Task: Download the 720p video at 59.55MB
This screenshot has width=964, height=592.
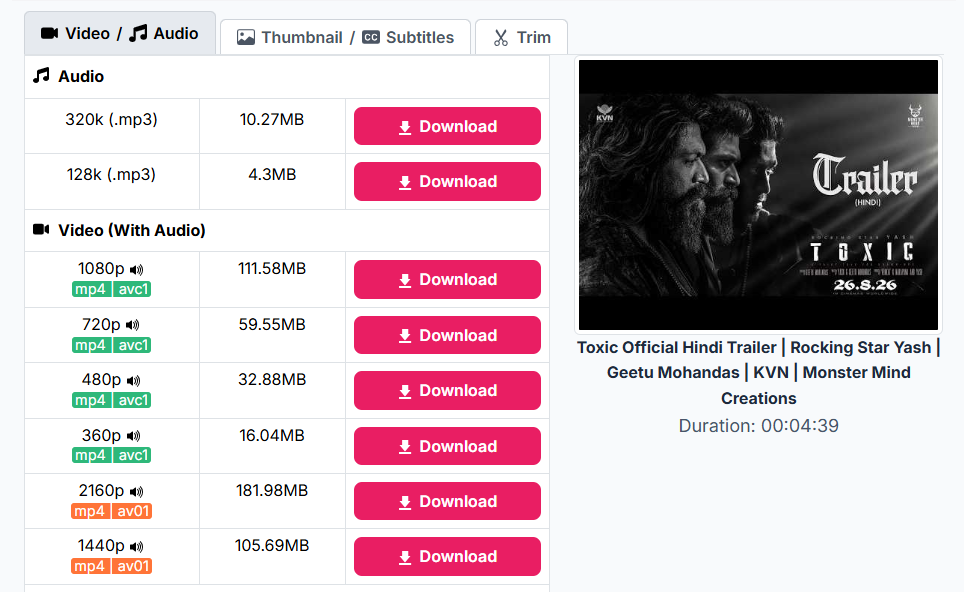Action: tap(447, 335)
